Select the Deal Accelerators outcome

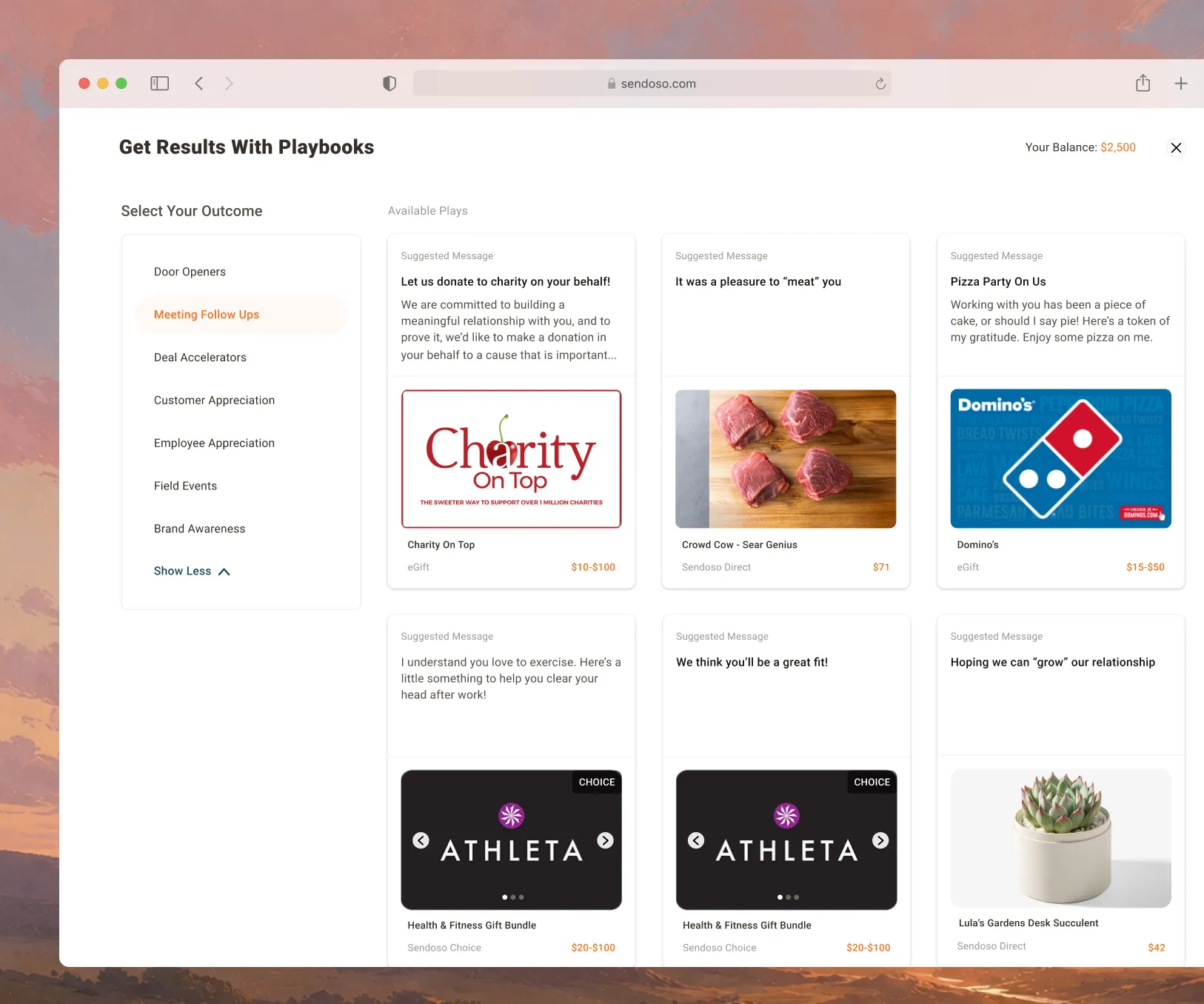(200, 358)
